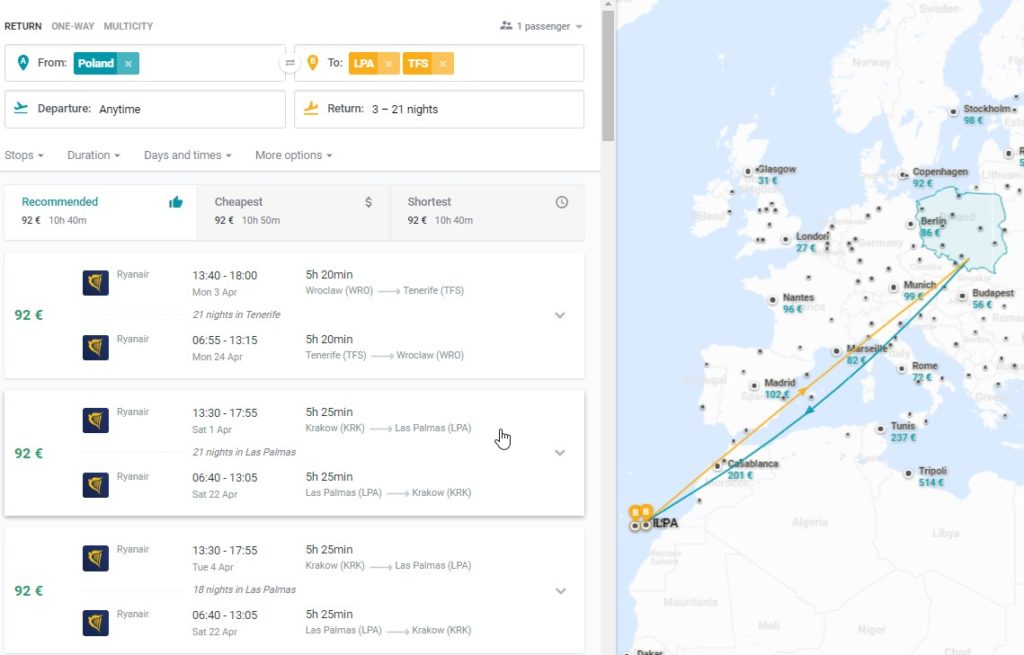The height and width of the screenshot is (655, 1024).
Task: Switch to the Cheapest results tab
Action: (293, 212)
